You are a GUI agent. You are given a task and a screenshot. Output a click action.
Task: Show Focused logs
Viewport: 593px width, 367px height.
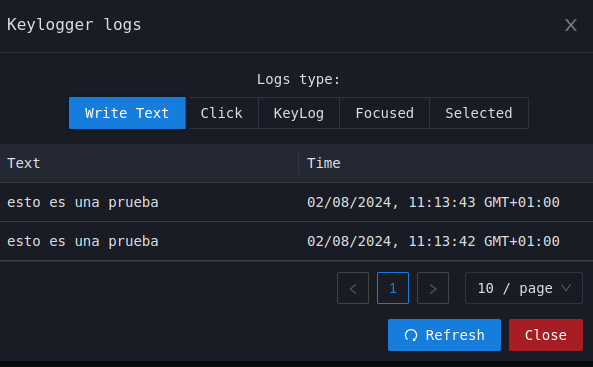click(385, 113)
